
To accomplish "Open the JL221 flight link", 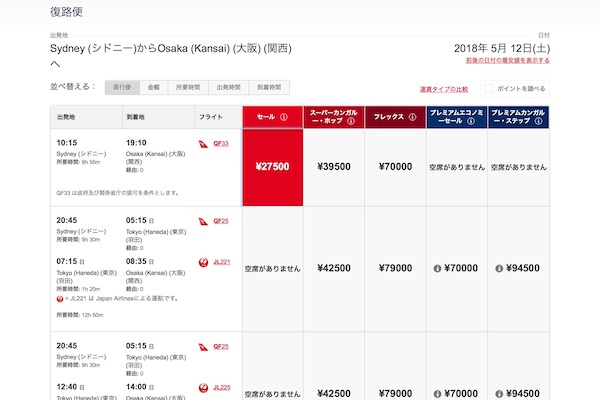I will tap(222, 262).
